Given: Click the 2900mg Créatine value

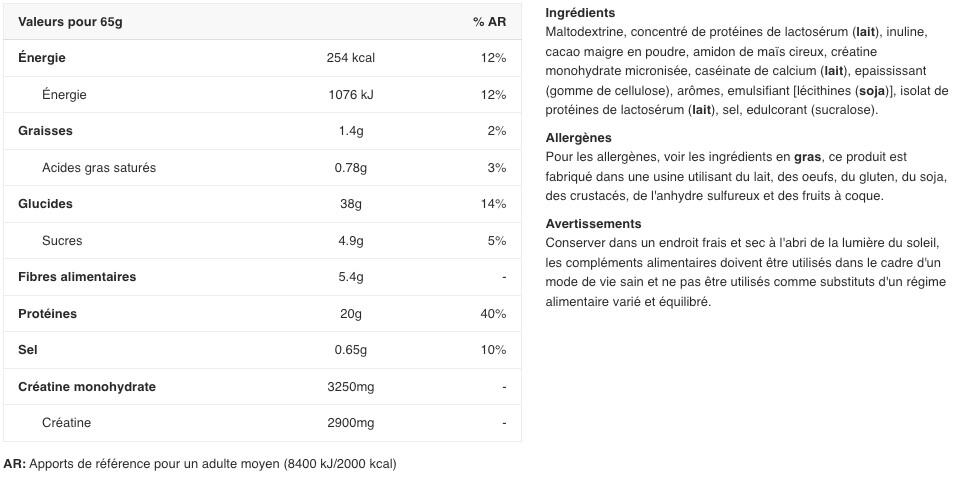Looking at the screenshot, I should click(x=350, y=423).
